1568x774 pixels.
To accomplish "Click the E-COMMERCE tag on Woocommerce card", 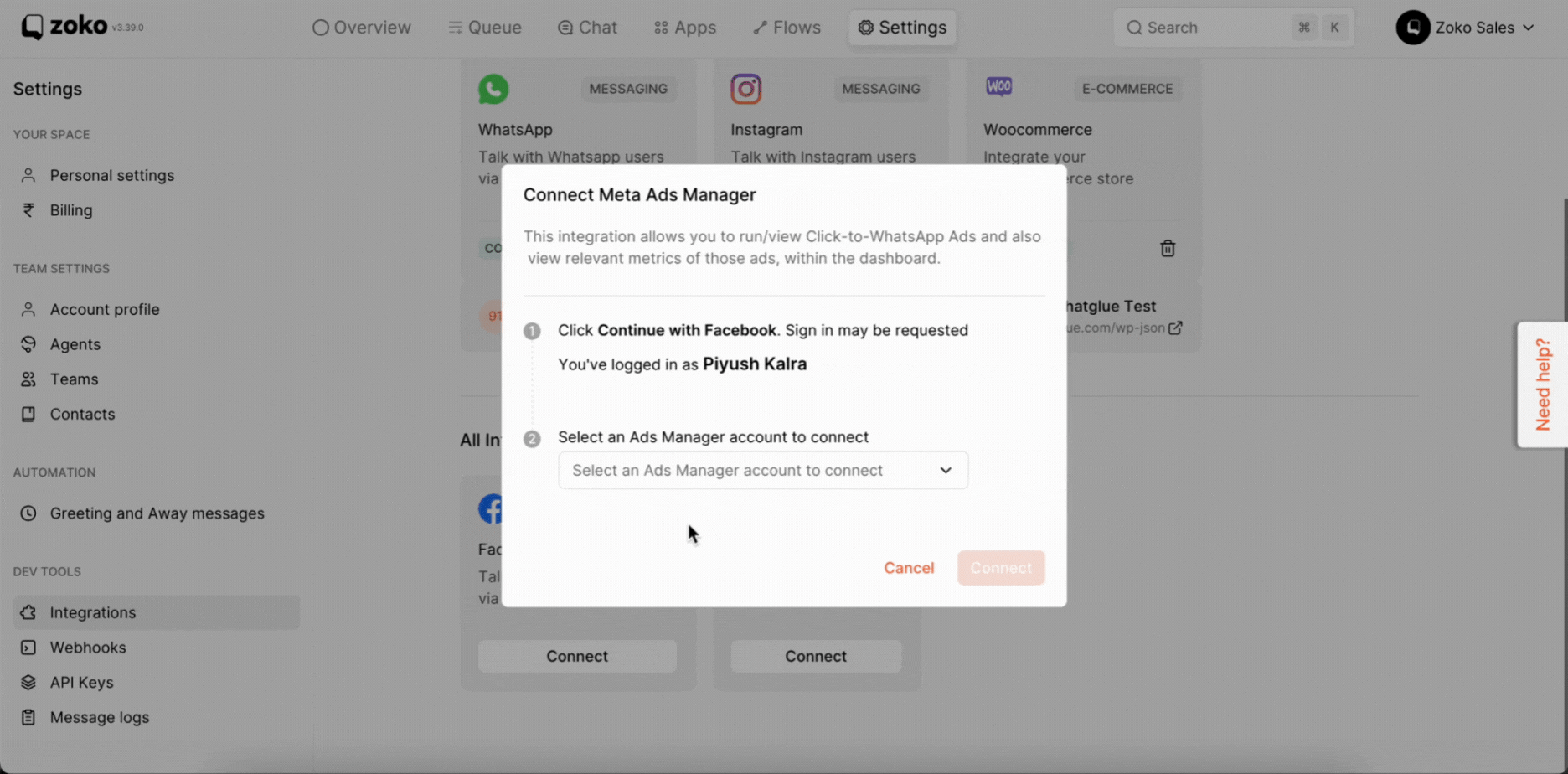I will tap(1127, 89).
